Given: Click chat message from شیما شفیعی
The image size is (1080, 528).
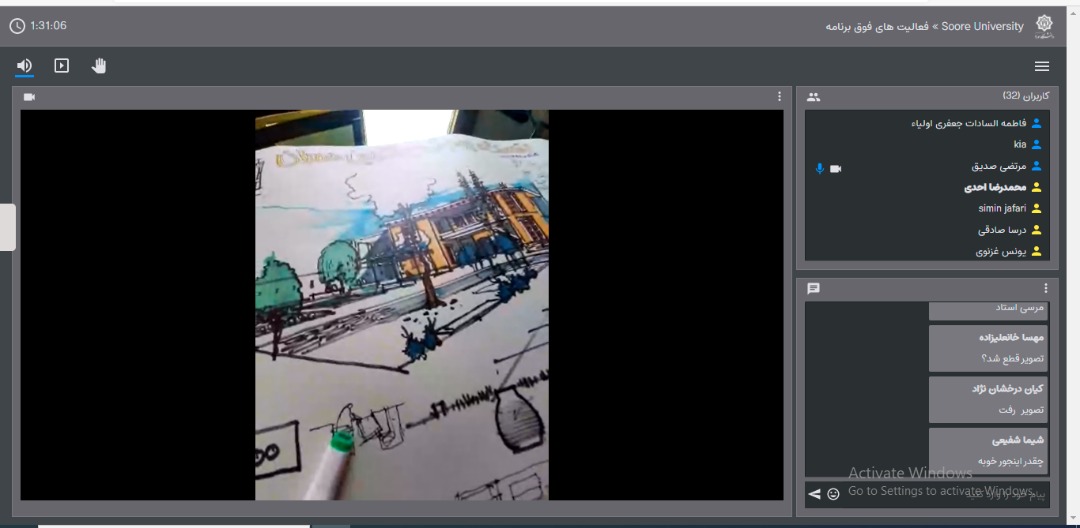Looking at the screenshot, I should (988, 451).
